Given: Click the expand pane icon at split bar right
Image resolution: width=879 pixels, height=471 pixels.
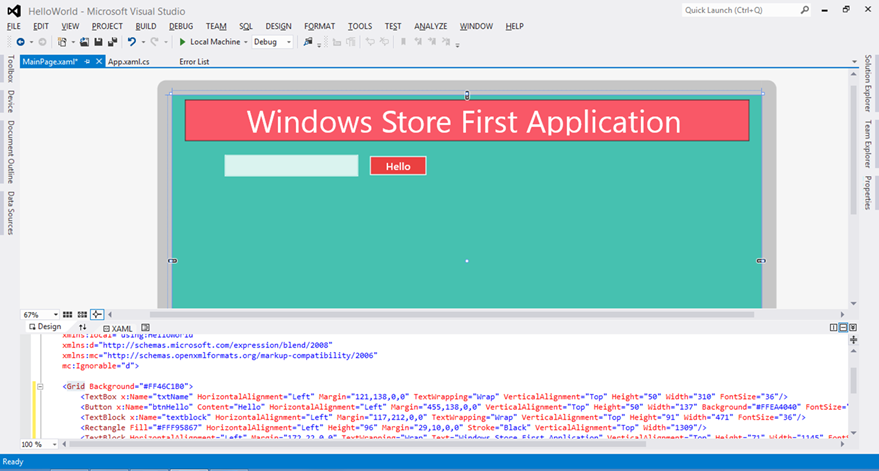Looking at the screenshot, I should tap(853, 327).
